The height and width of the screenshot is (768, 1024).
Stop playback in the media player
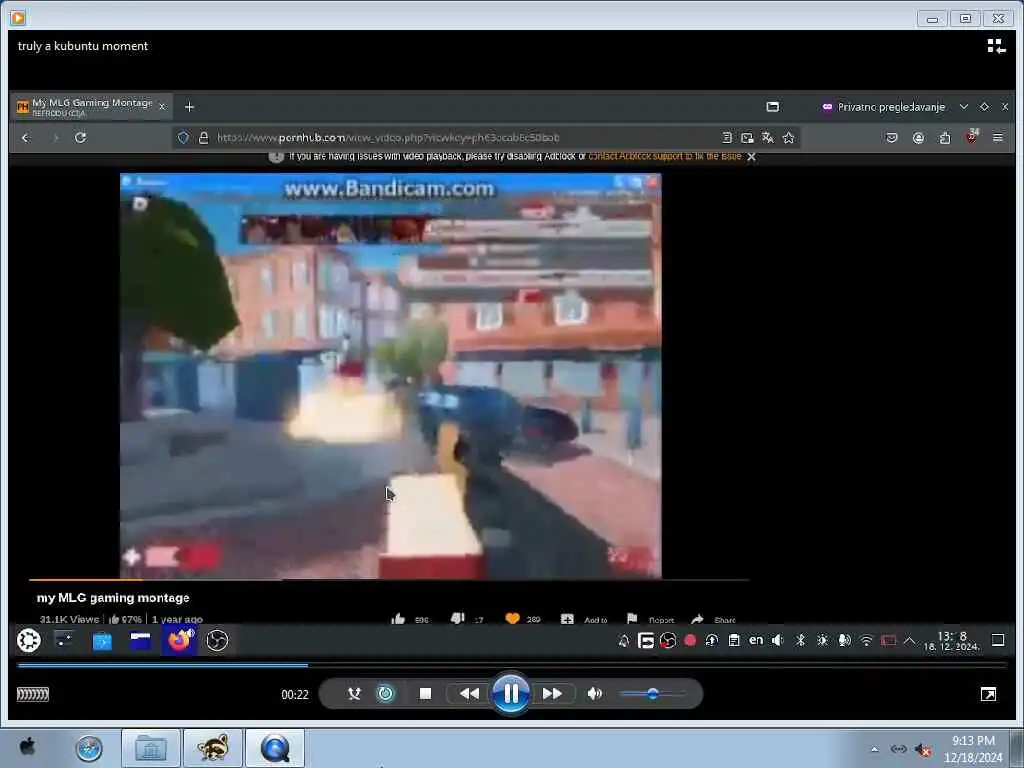tap(425, 694)
